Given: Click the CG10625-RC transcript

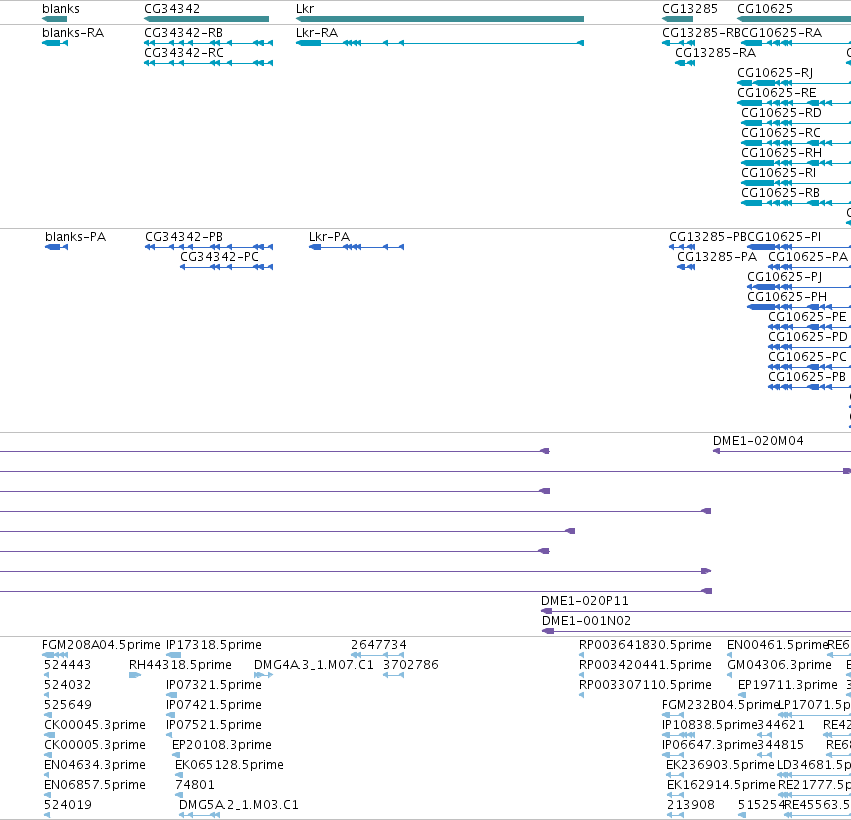Looking at the screenshot, I should 796,143.
